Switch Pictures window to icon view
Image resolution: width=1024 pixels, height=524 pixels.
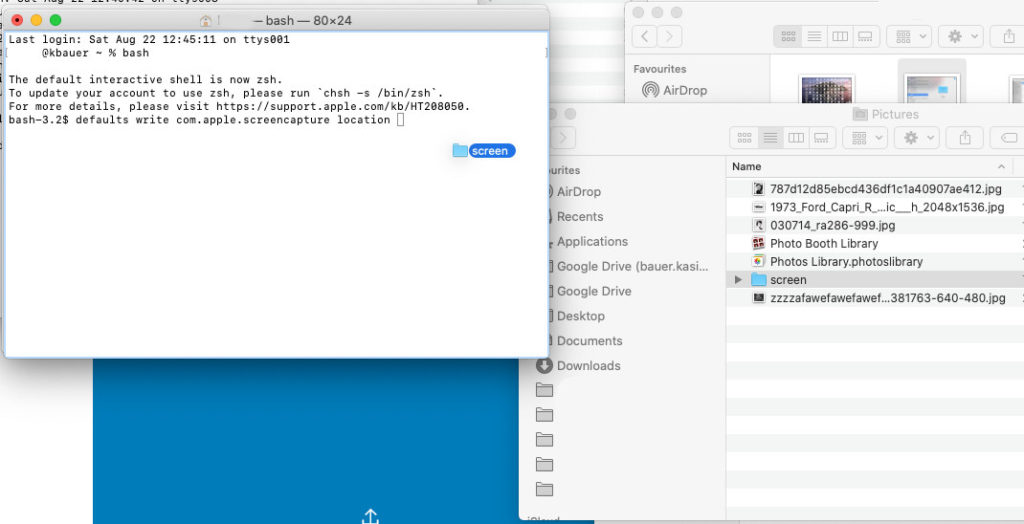point(744,138)
